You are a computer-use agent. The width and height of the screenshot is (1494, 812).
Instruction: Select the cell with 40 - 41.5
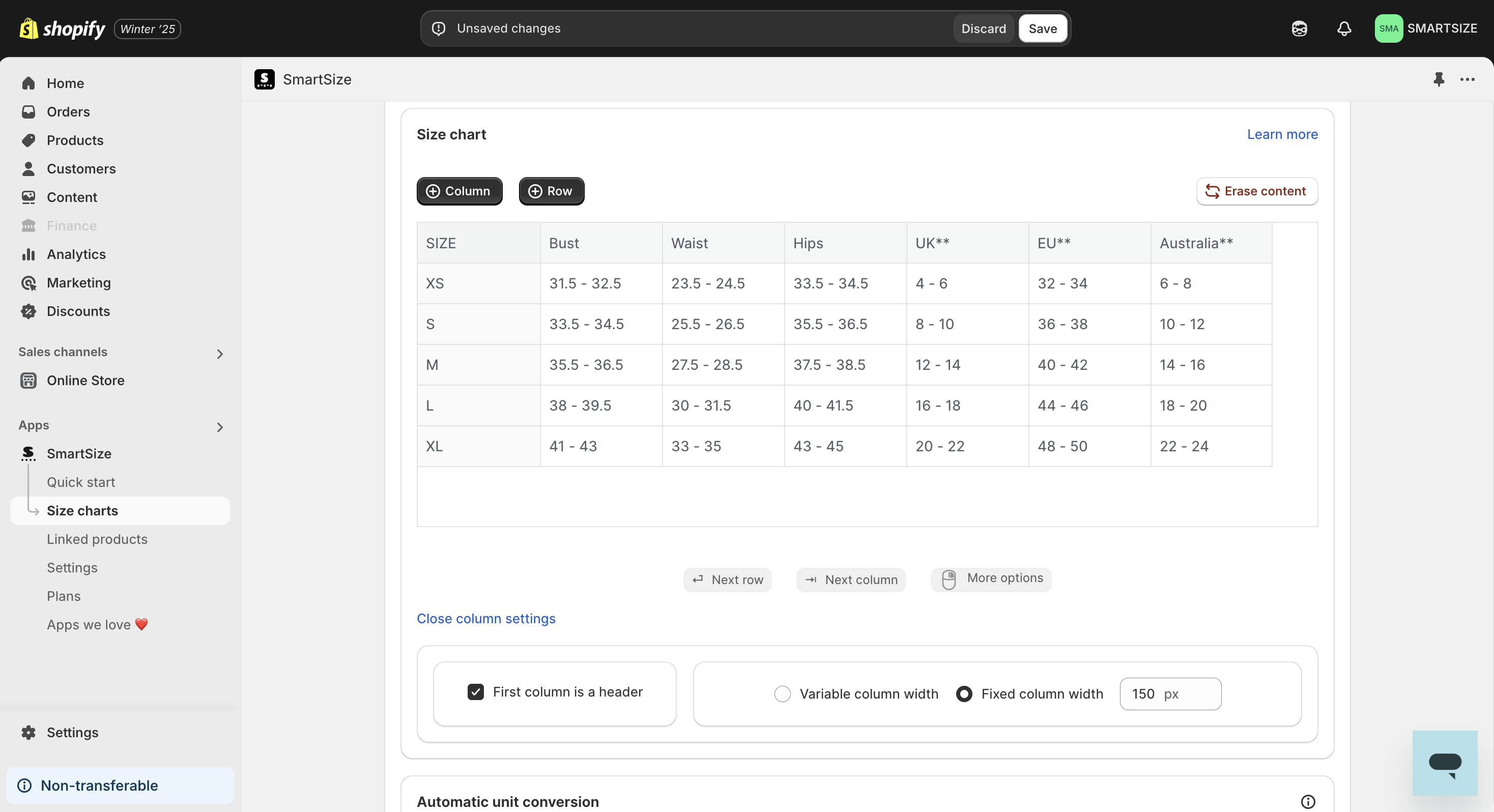click(845, 405)
